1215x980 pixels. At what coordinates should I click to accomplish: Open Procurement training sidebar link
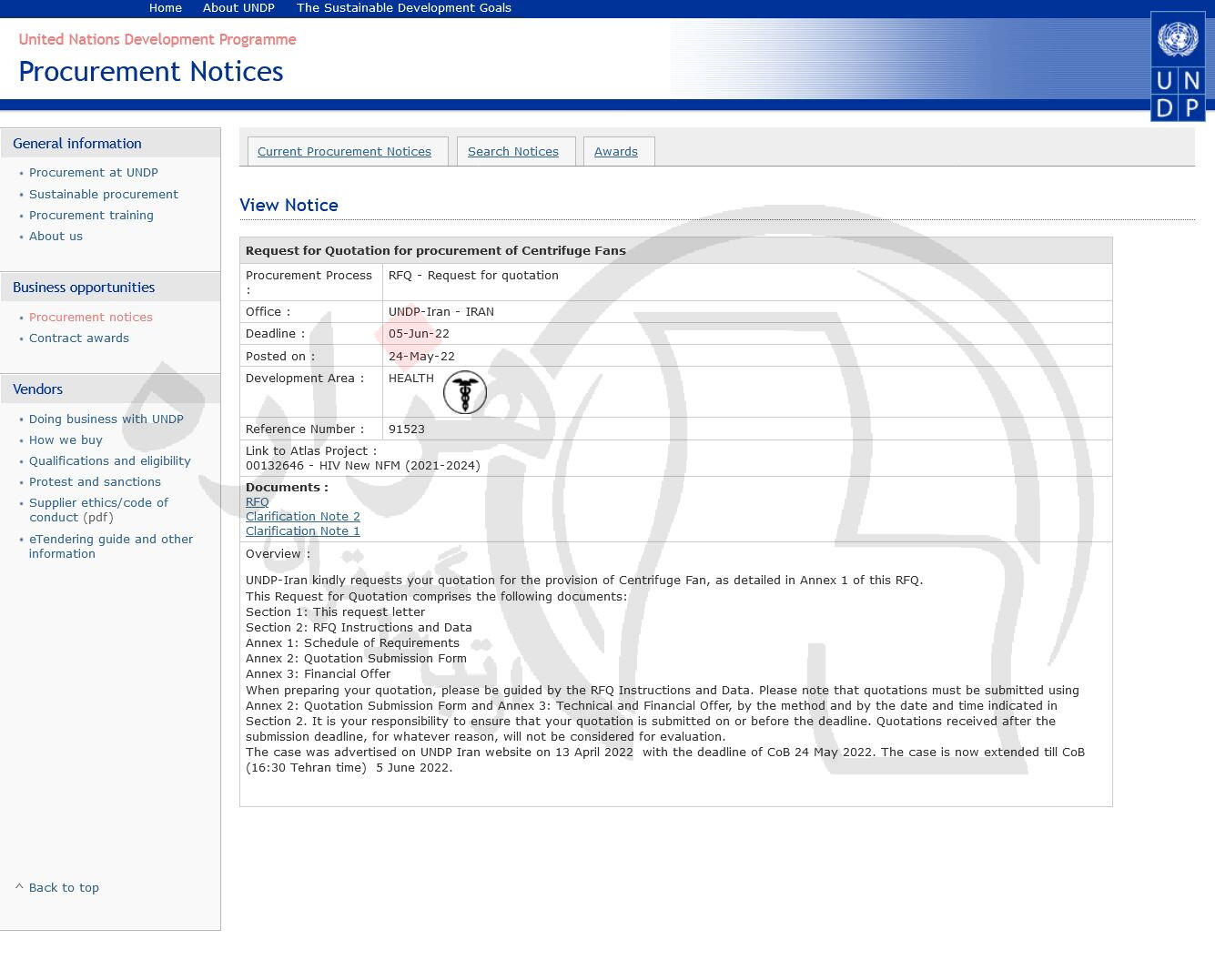(91, 215)
